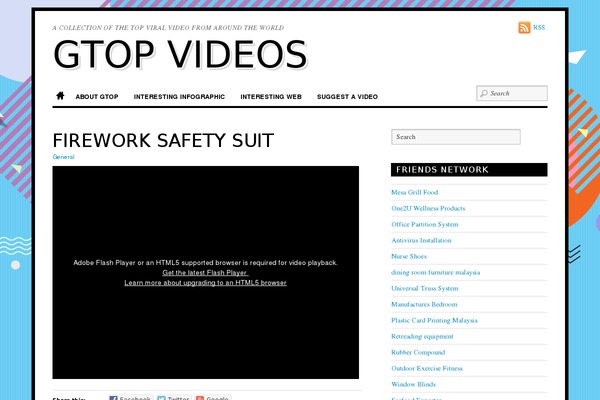Open Plastic Card Printing Malaysia link
The image size is (600, 400).
[x=434, y=320]
